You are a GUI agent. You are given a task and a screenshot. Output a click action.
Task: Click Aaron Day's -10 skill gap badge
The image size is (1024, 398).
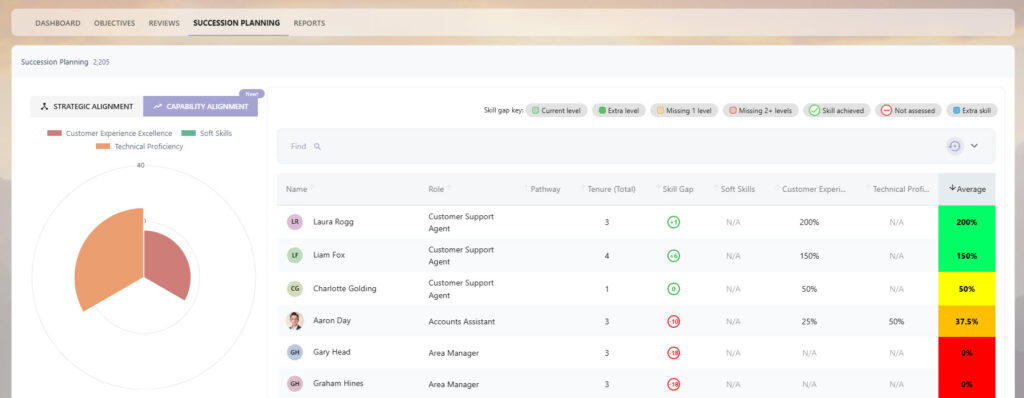tap(673, 322)
